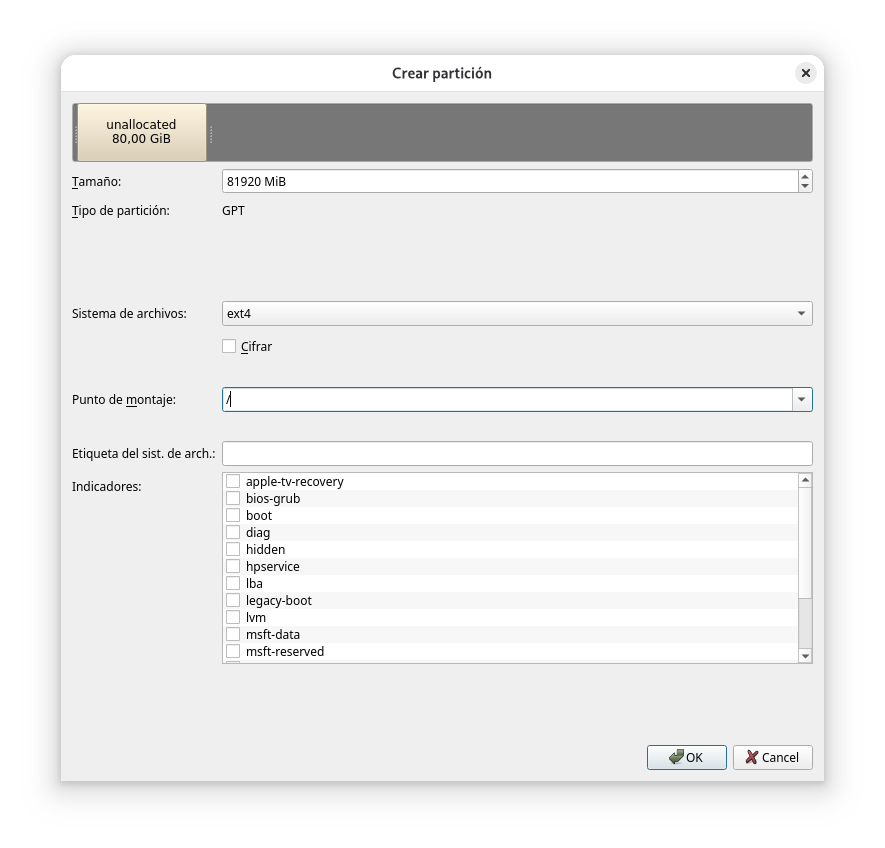Check the apple-tv-recovery flag
The image size is (885, 848).
(233, 481)
